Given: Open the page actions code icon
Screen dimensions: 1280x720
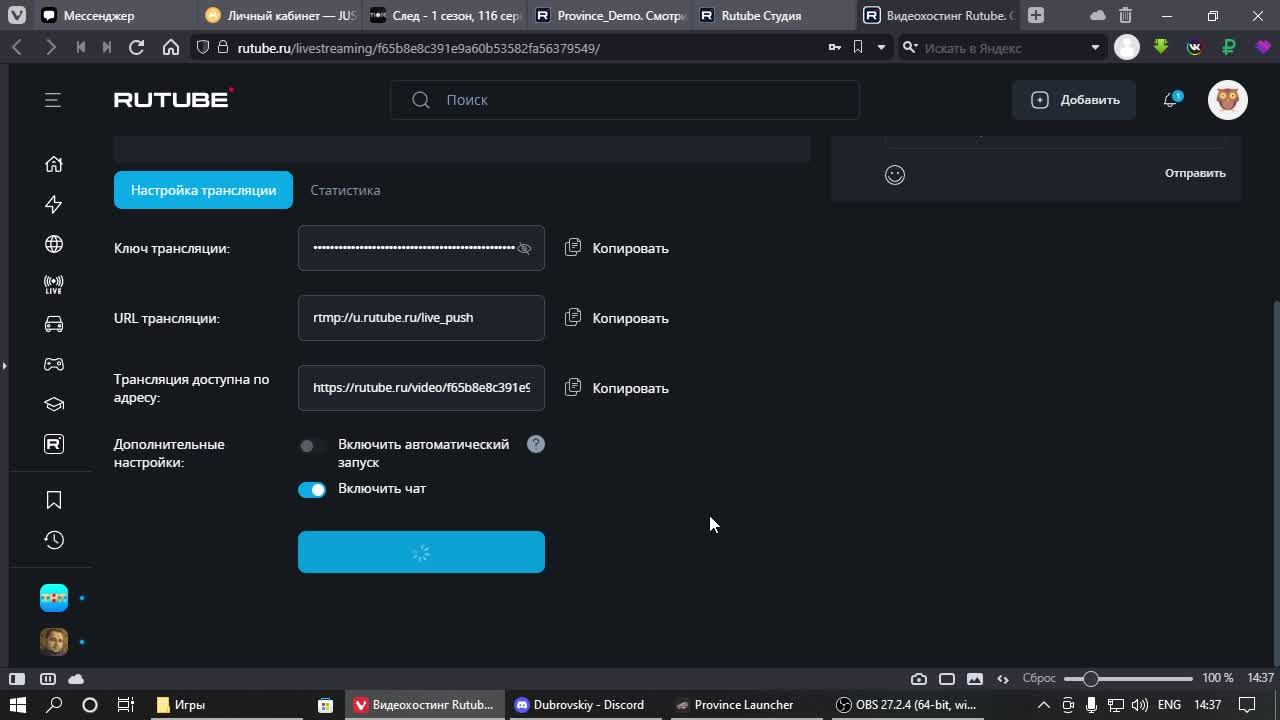Looking at the screenshot, I should [1003, 678].
